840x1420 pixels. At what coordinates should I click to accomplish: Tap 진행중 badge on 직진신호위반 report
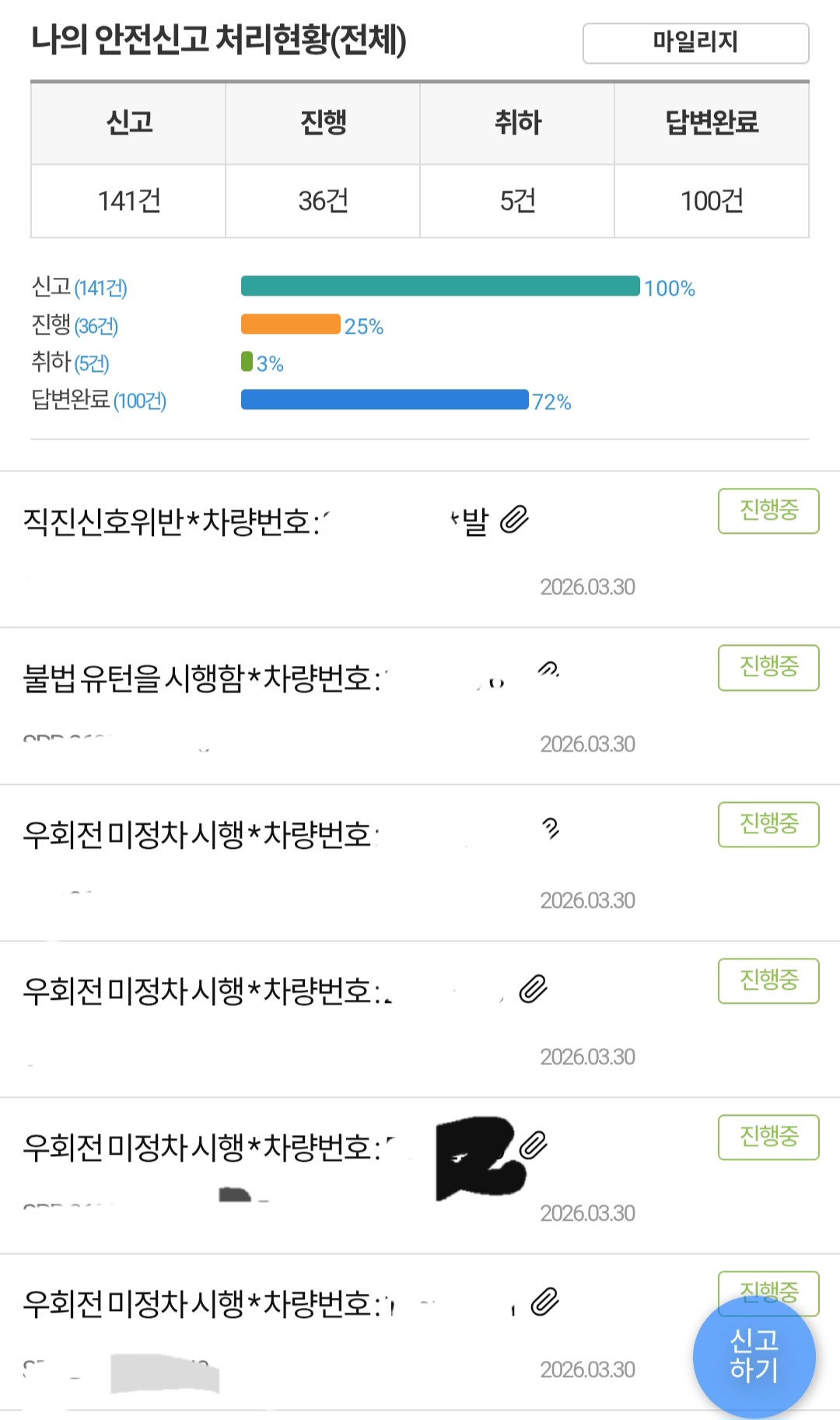(768, 510)
